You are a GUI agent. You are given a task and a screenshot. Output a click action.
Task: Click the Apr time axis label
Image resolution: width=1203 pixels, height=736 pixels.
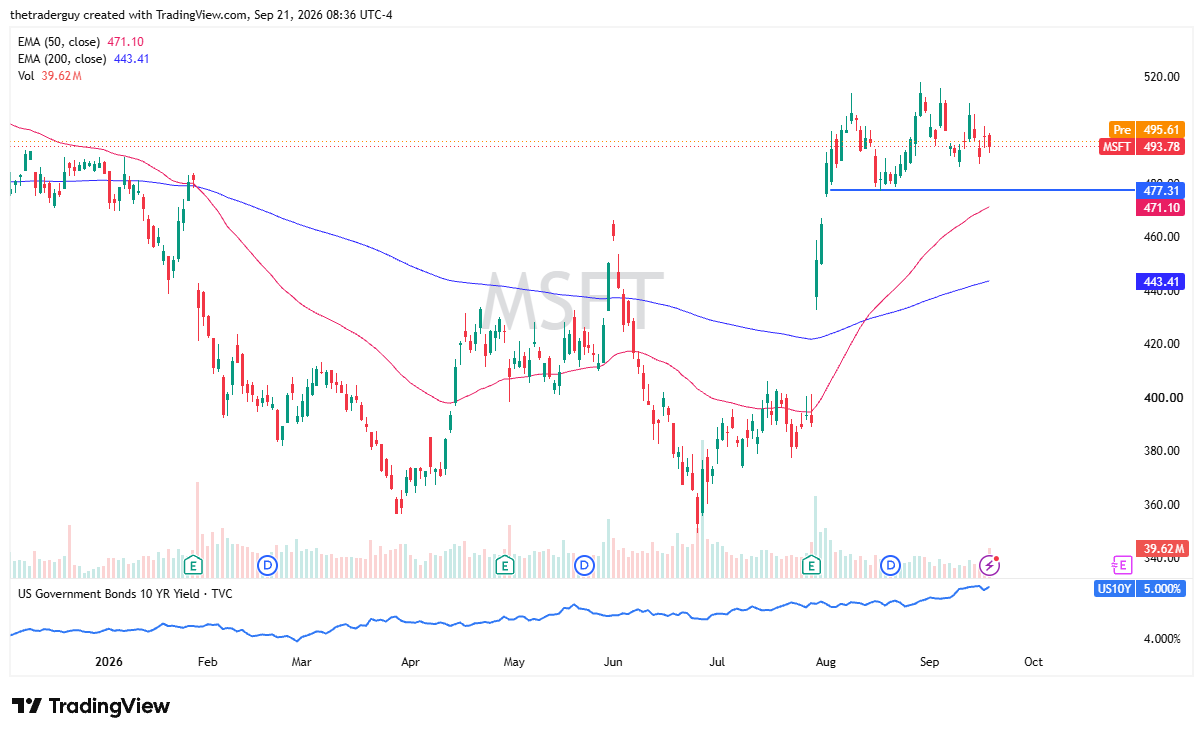pyautogui.click(x=409, y=662)
